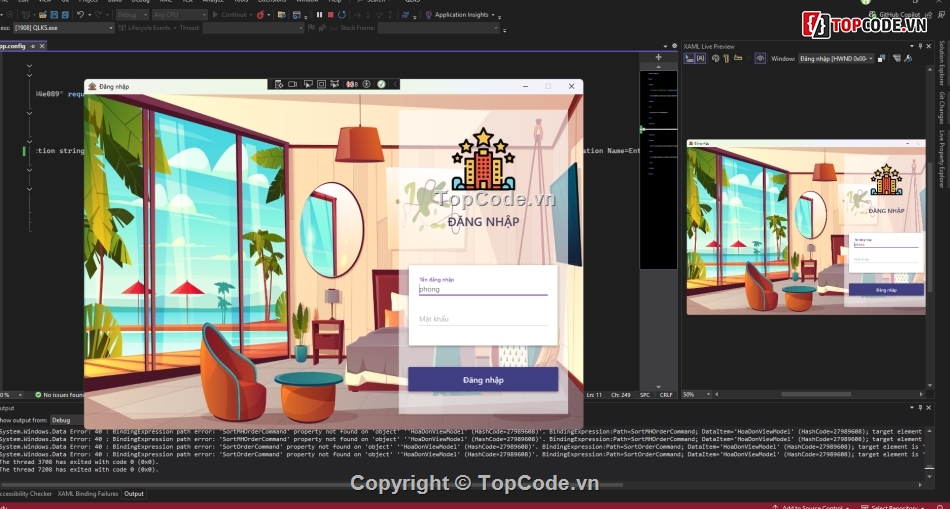Open the Thread dropdown

pos(253,28)
